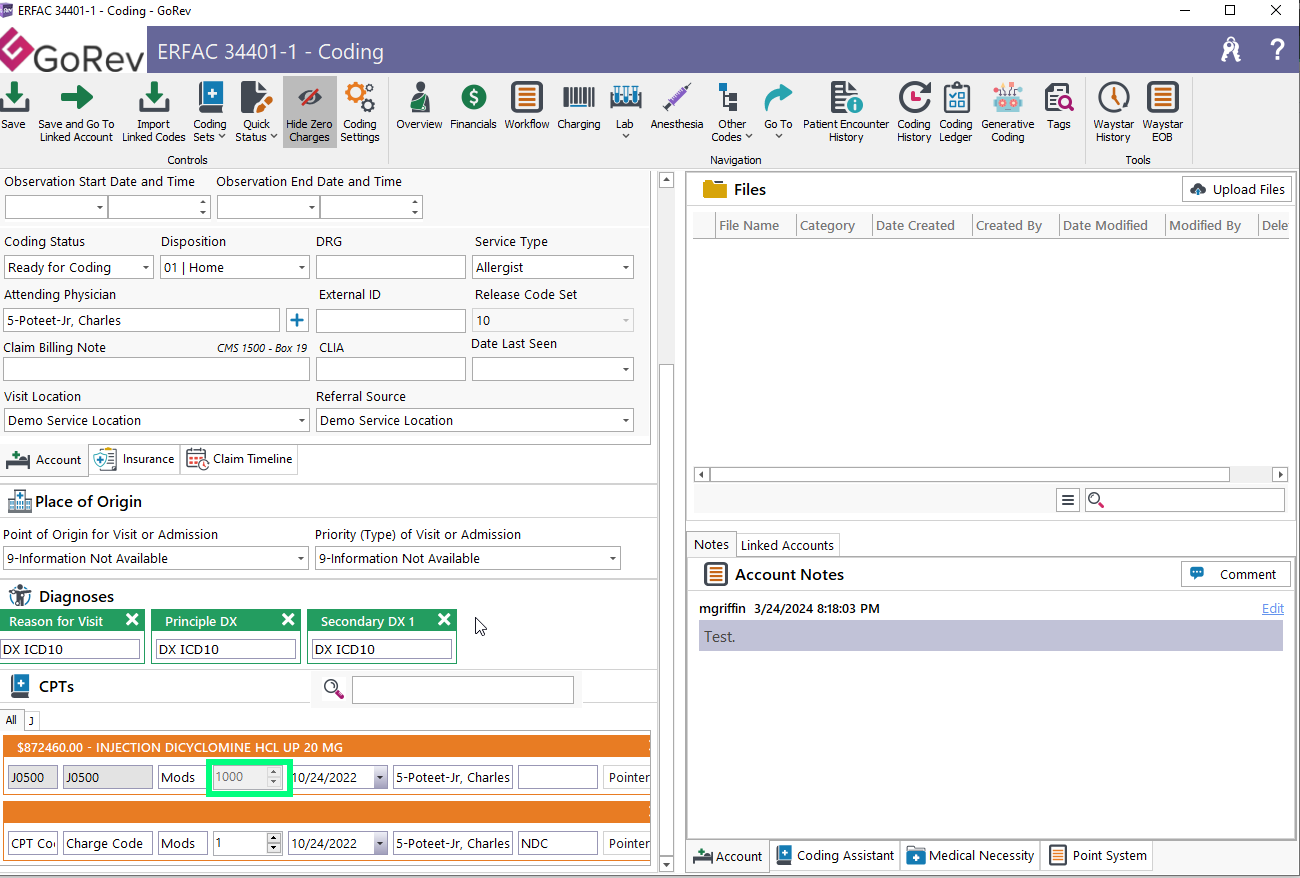Expand the Service Type dropdown
The height and width of the screenshot is (878, 1300).
pos(626,267)
